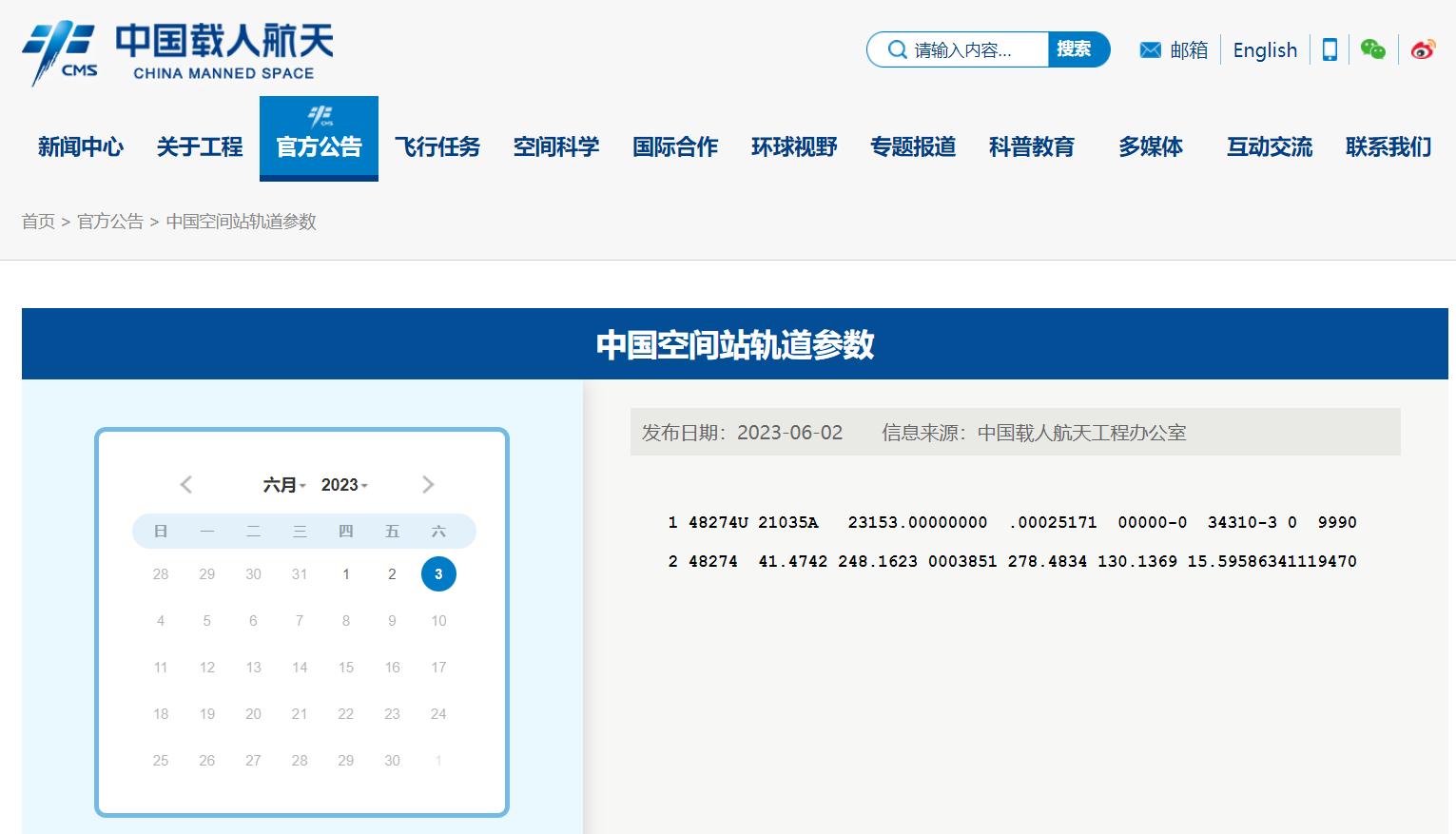Advance to next month with right arrow
The height and width of the screenshot is (834, 1456).
click(428, 484)
